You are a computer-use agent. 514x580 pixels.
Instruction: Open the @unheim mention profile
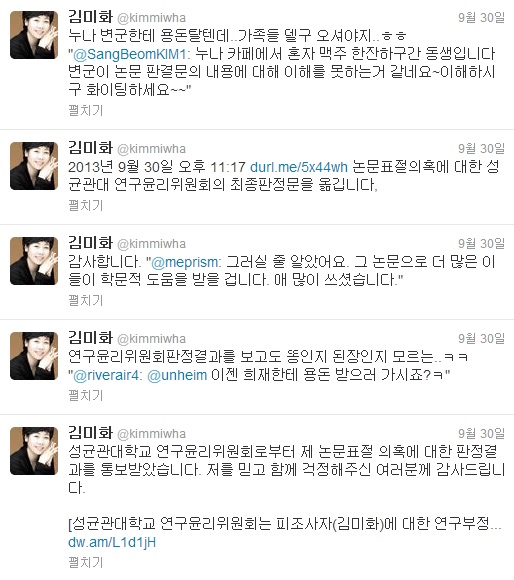[x=177, y=375]
